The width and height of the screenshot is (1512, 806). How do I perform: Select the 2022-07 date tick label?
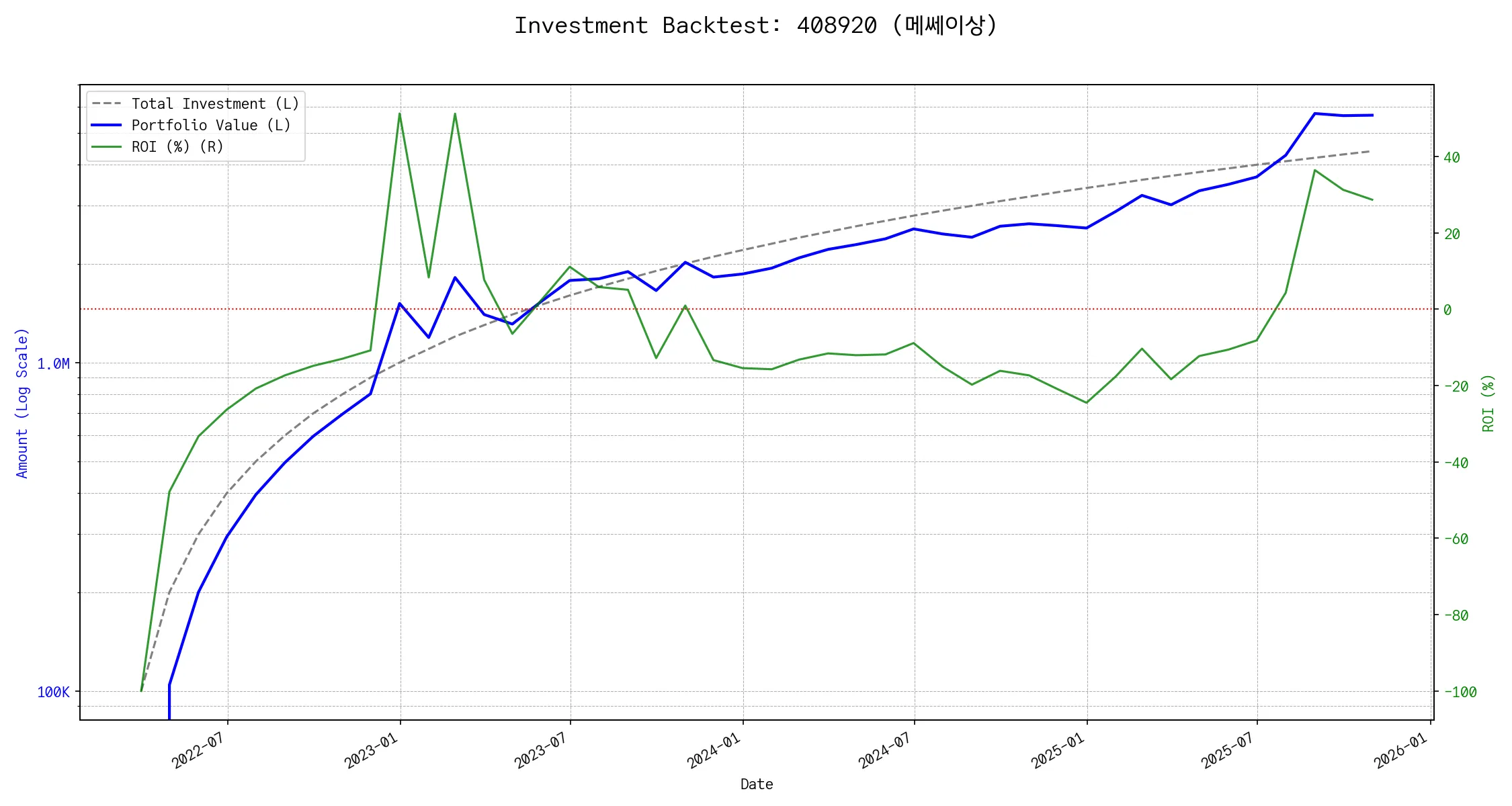tap(197, 750)
